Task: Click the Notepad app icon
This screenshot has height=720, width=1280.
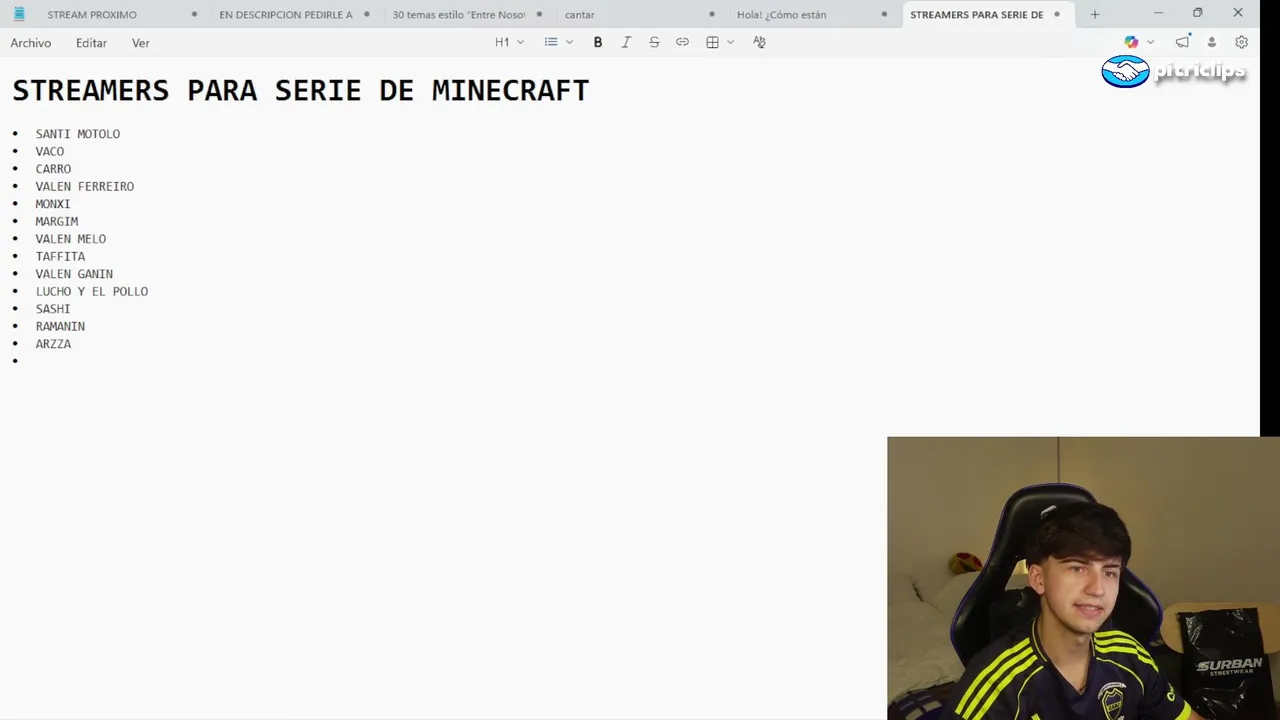Action: click(x=18, y=14)
